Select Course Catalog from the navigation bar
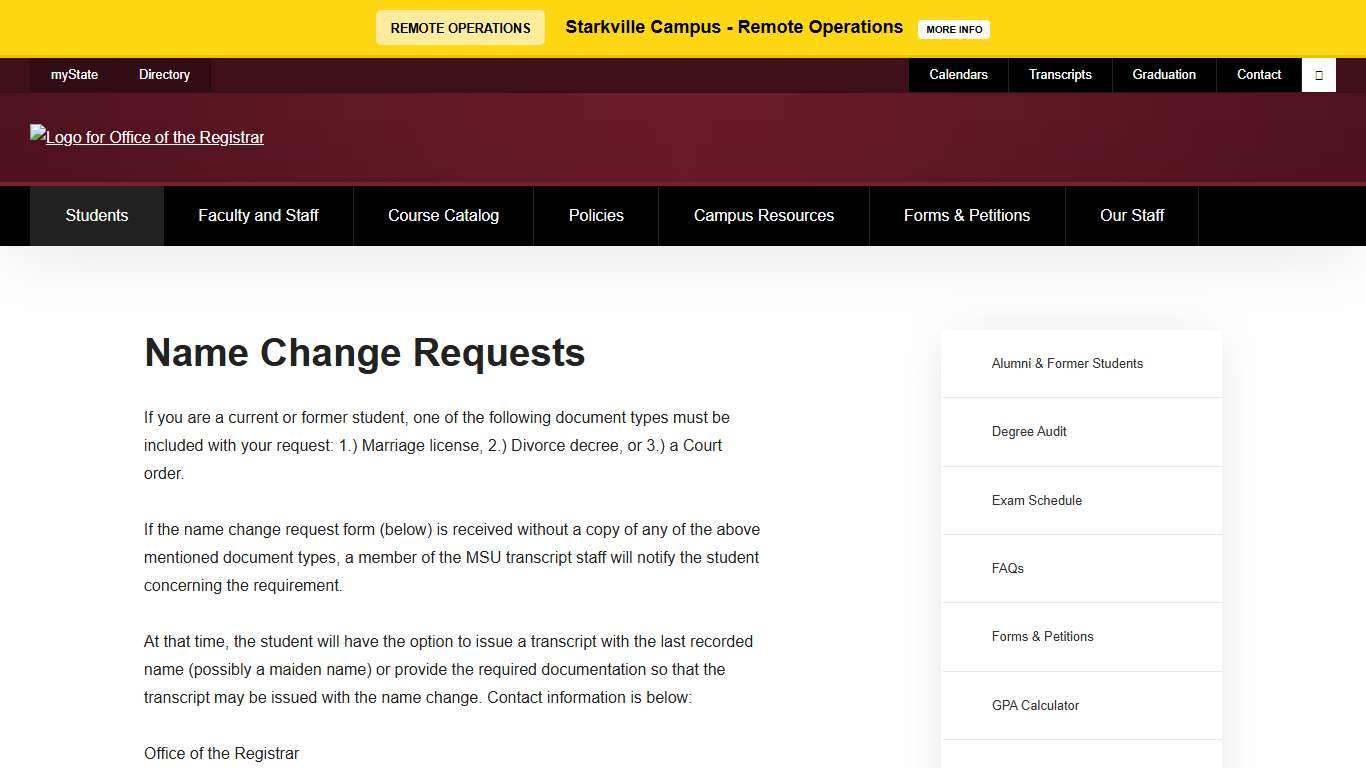The width and height of the screenshot is (1366, 768). click(x=443, y=215)
